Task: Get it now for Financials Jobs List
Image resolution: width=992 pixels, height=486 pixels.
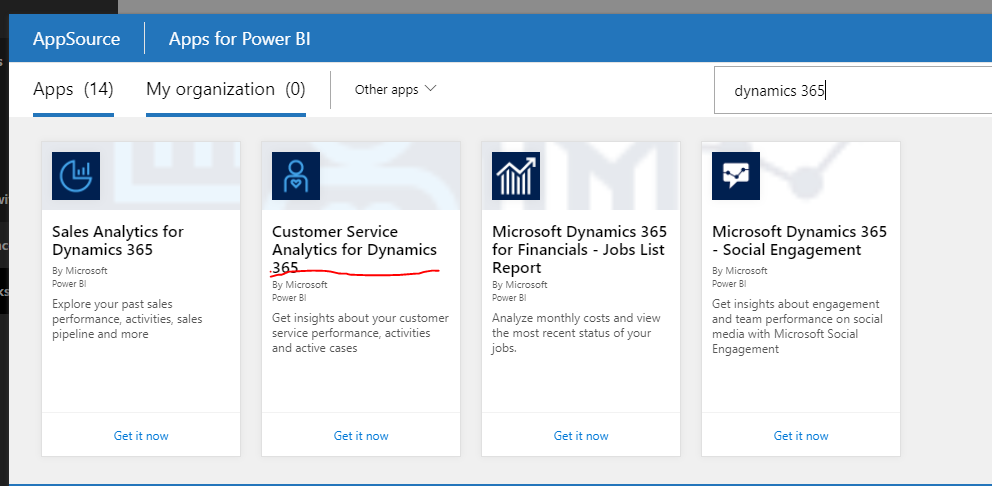Action: [x=581, y=436]
